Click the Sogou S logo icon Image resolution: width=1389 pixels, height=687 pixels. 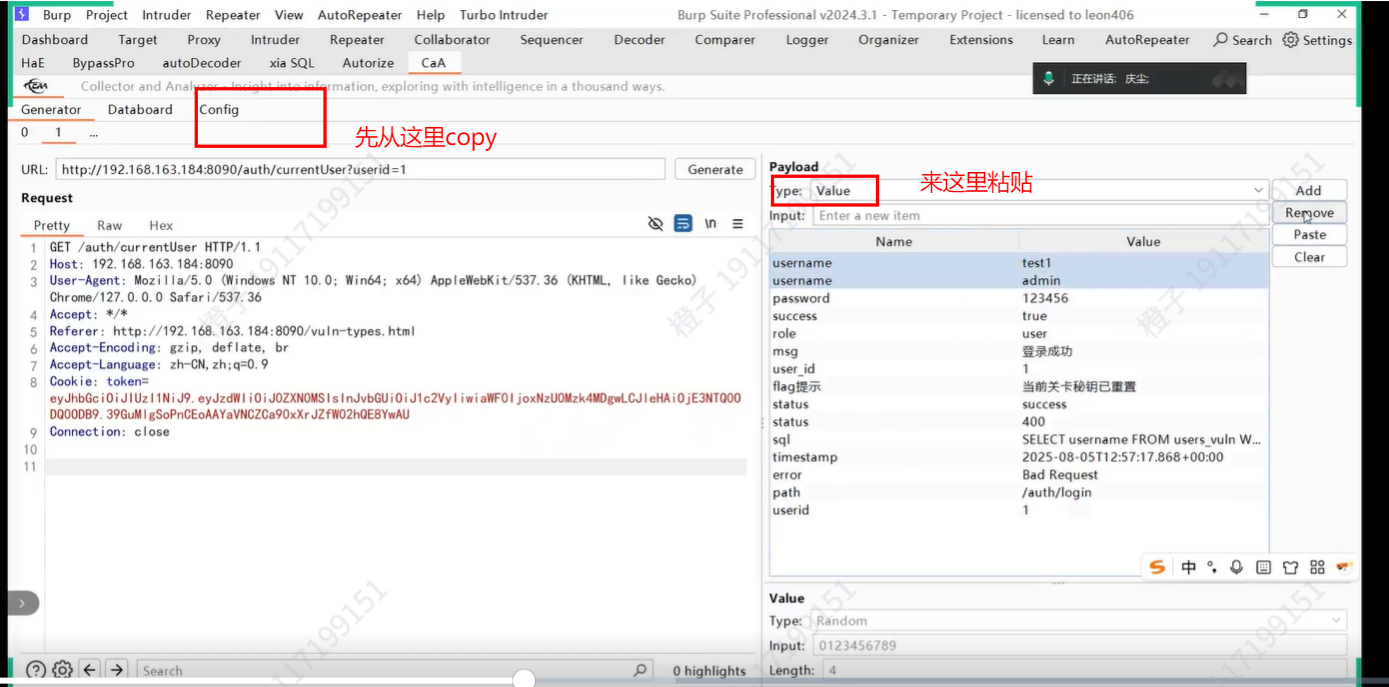pyautogui.click(x=1157, y=567)
